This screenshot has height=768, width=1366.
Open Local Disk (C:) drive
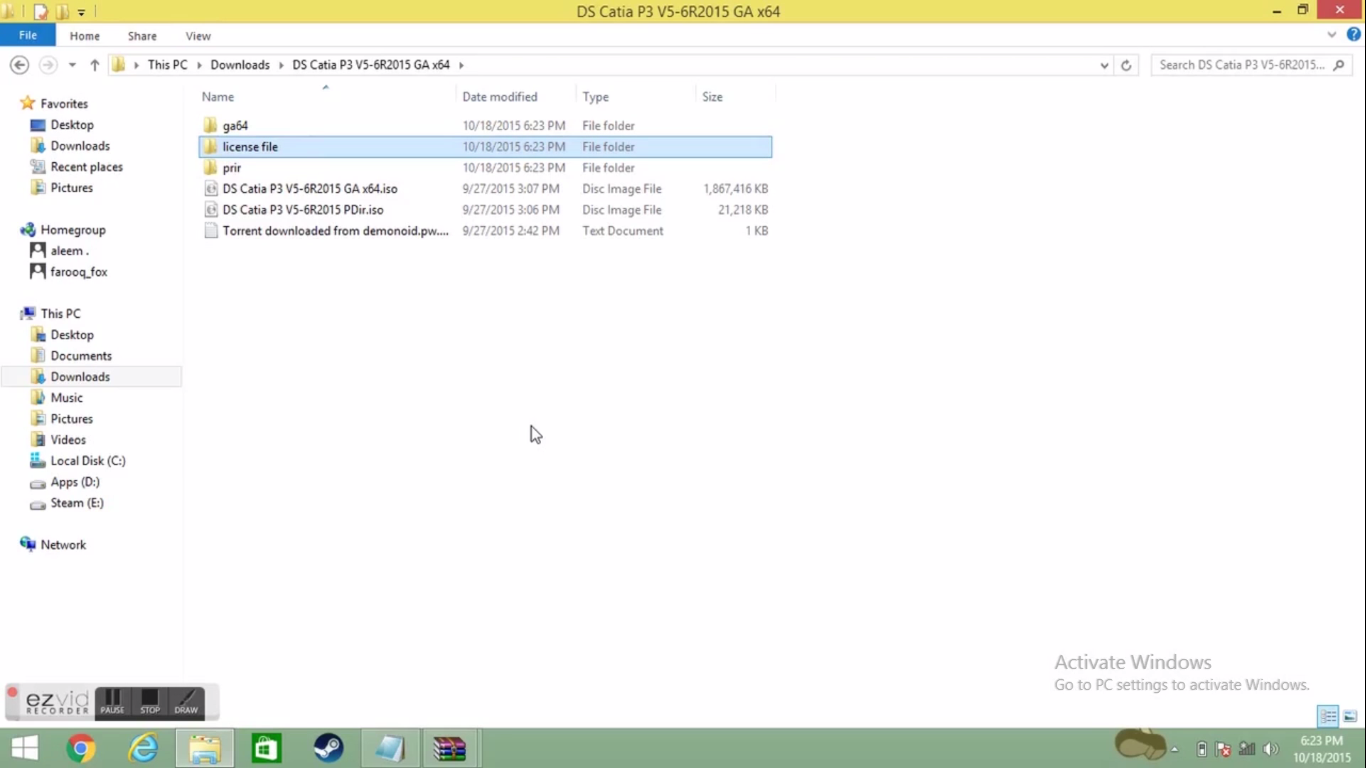click(x=88, y=461)
